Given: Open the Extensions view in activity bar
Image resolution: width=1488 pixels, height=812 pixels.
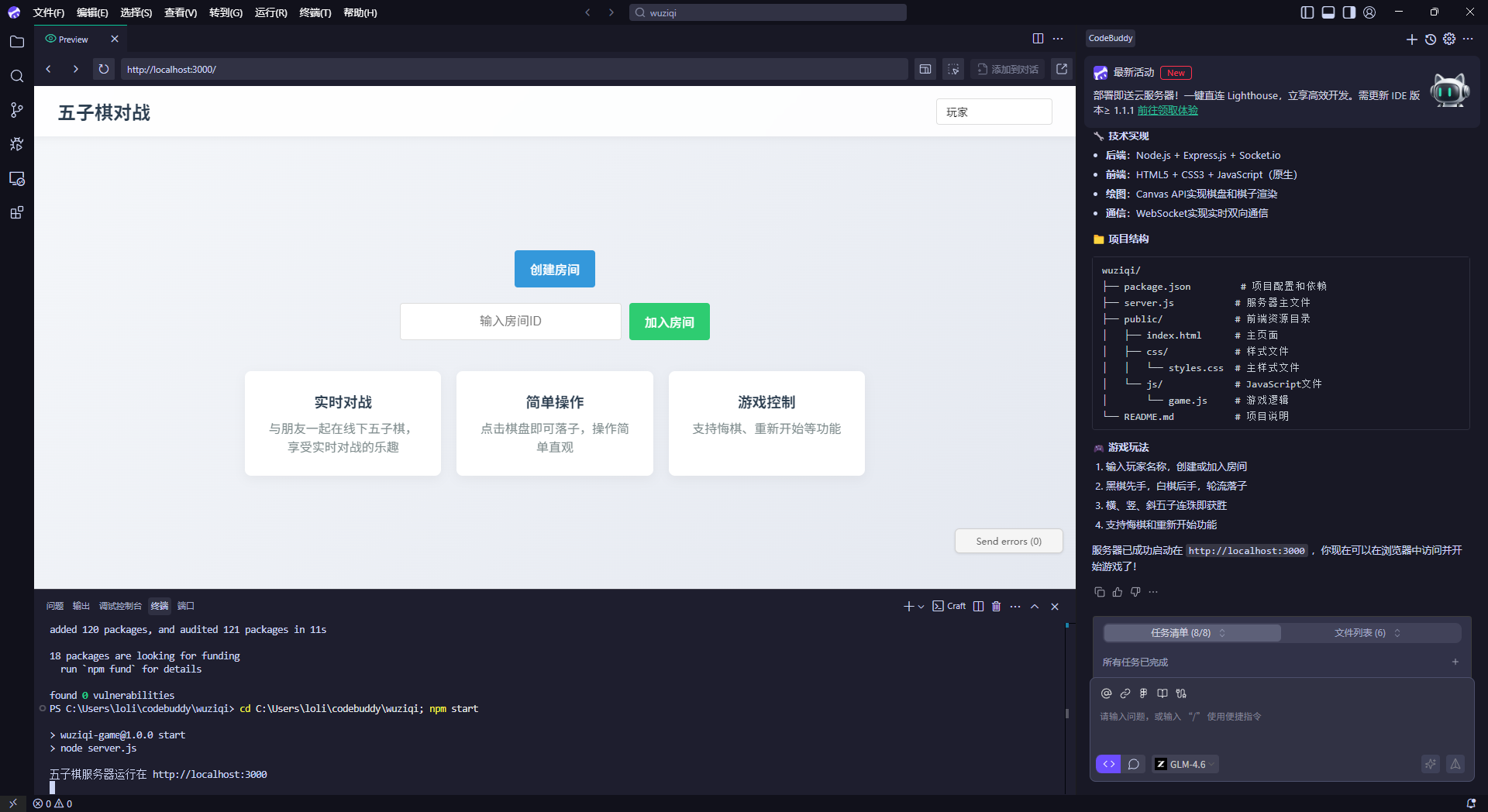Looking at the screenshot, I should pos(16,213).
